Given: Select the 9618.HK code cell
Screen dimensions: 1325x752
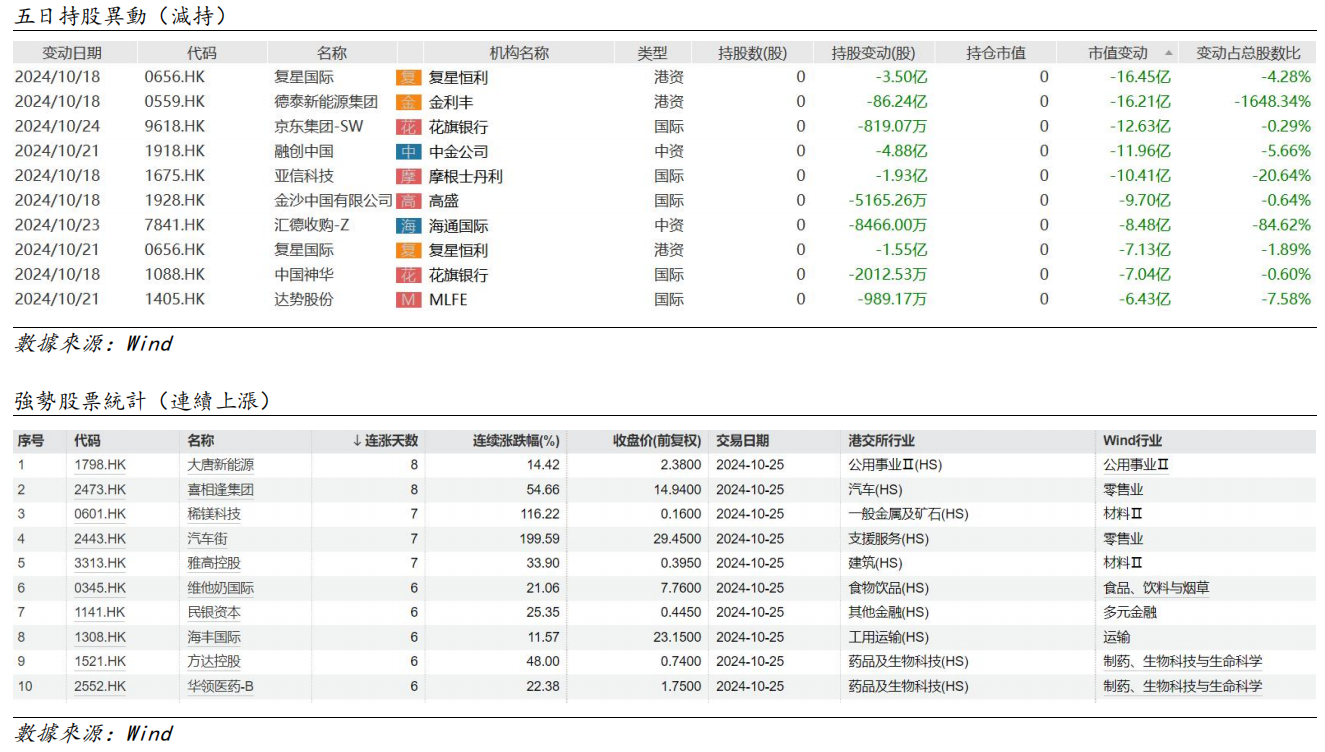Looking at the screenshot, I should pyautogui.click(x=175, y=127).
